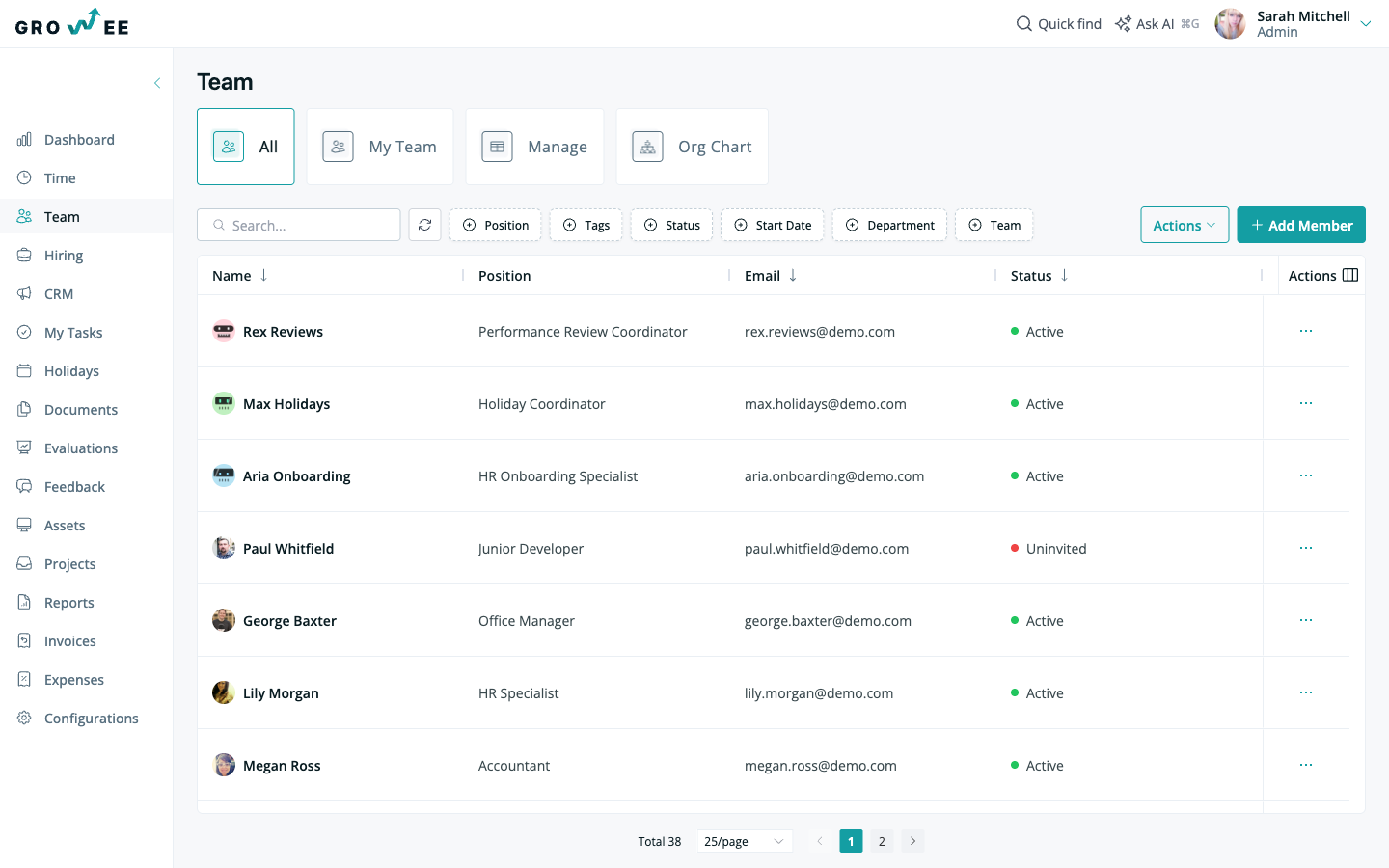Open the 25/page size dropdown
1389x868 pixels.
pyautogui.click(x=744, y=841)
